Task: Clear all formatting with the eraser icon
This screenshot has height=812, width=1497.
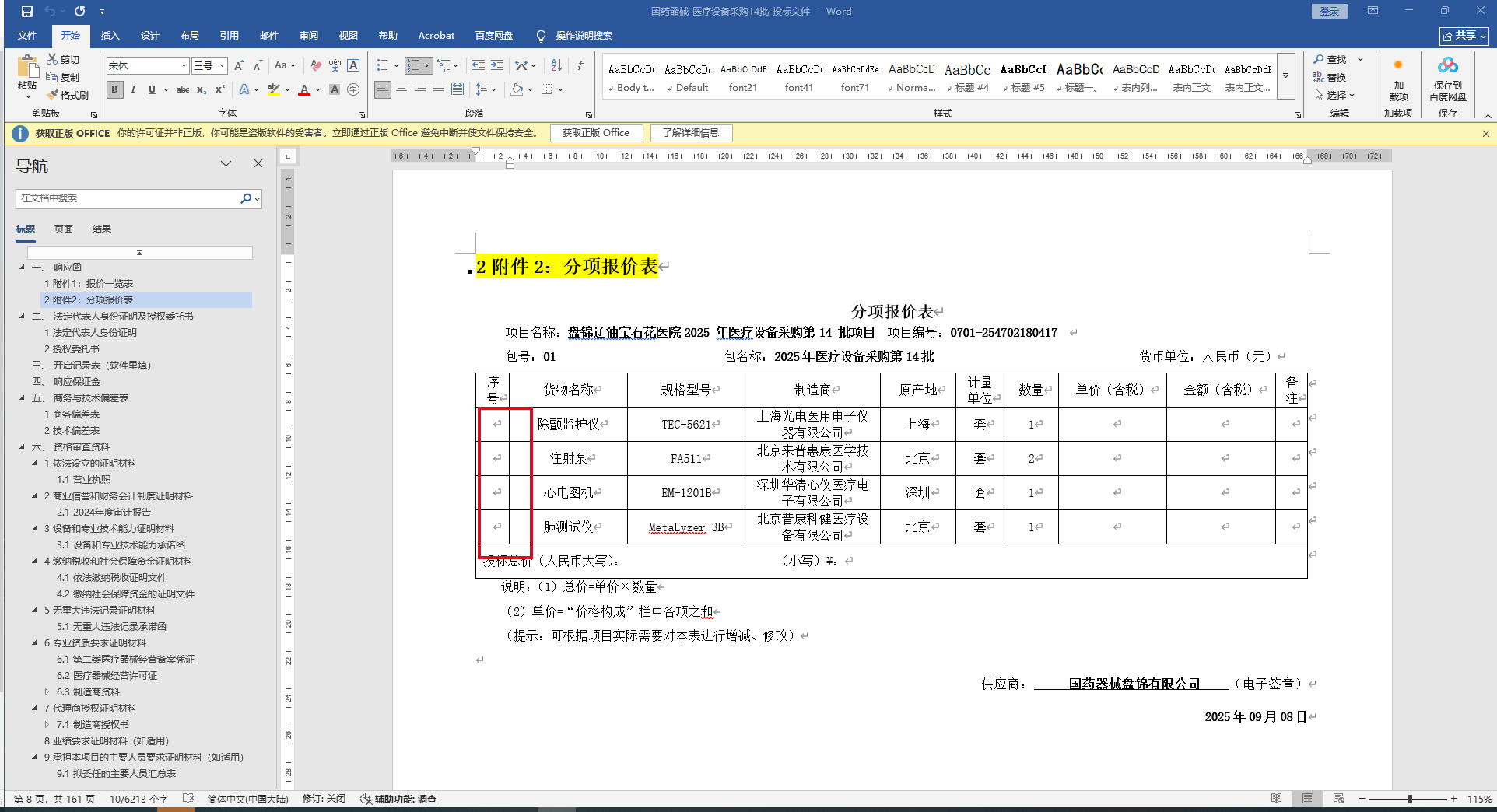Action: [316, 65]
